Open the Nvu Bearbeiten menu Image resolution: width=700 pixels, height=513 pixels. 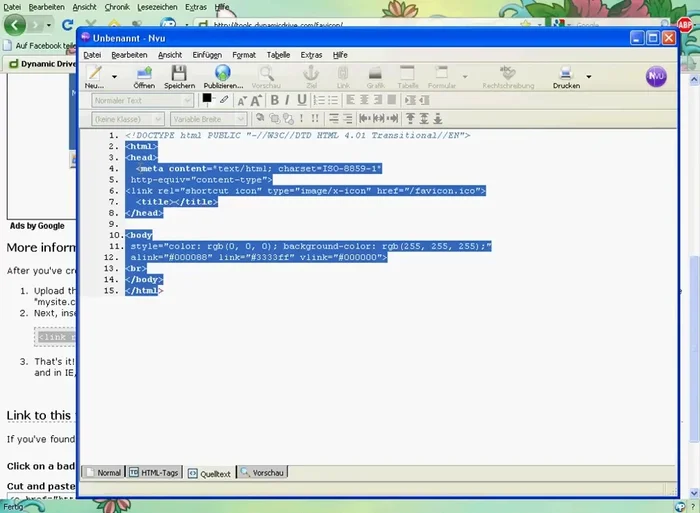point(129,55)
